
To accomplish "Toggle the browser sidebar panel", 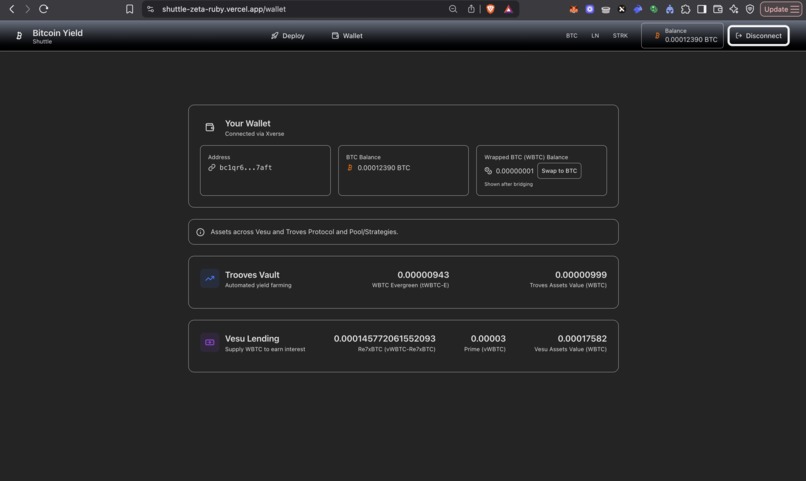I will 702,9.
